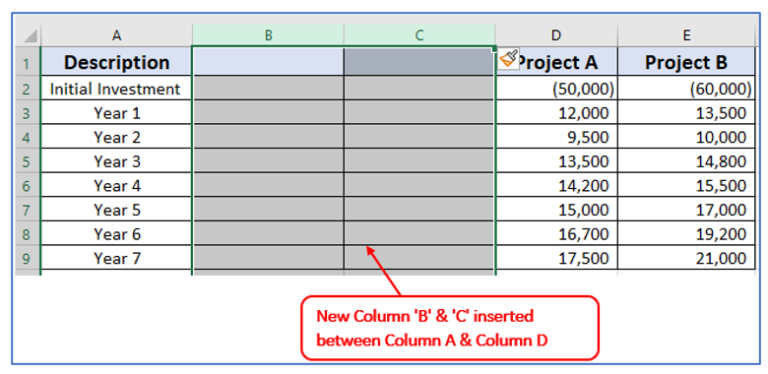Screen dimensions: 768x374
Task: Select column D header
Action: (556, 35)
